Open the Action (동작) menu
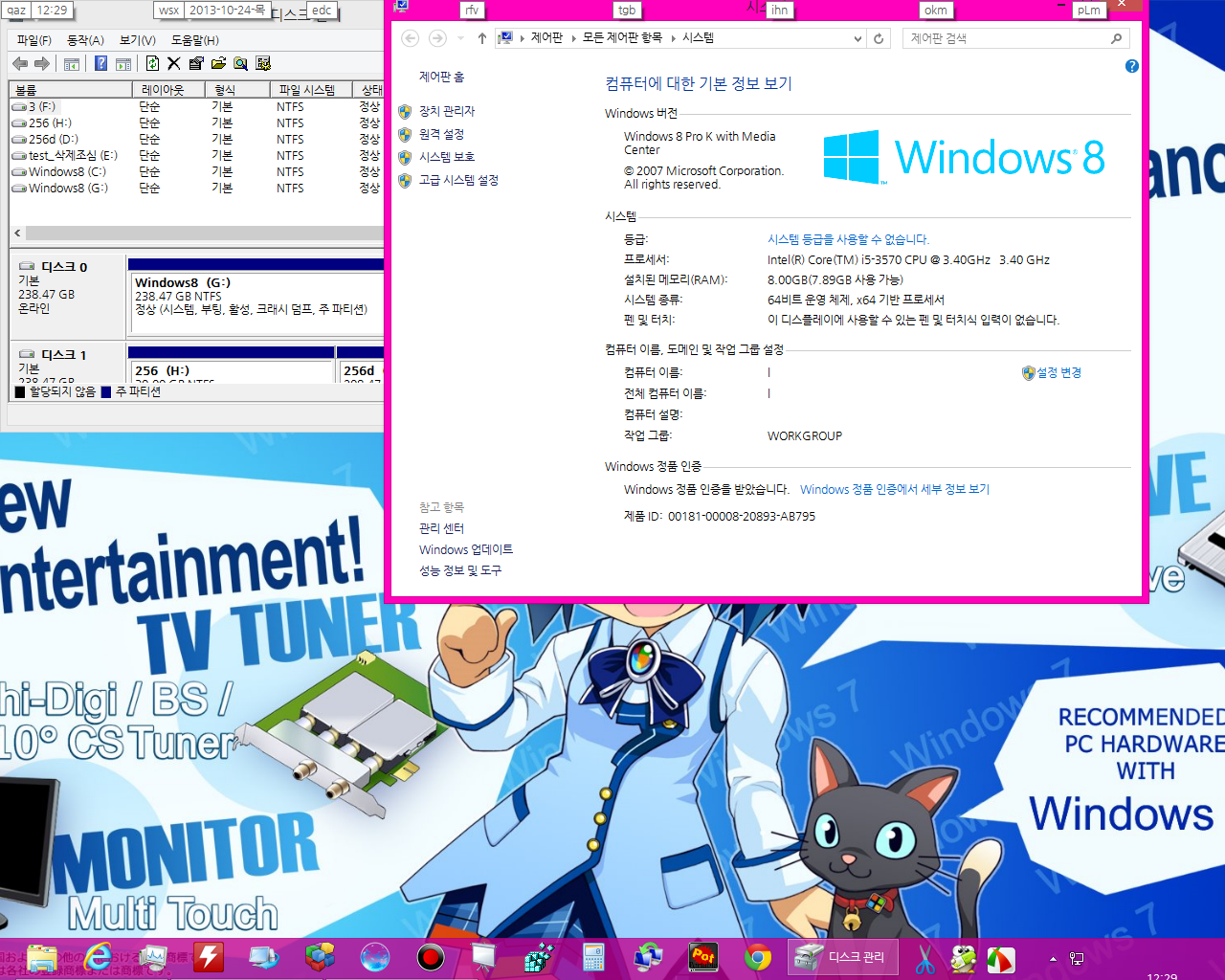The image size is (1225, 980). (x=85, y=40)
